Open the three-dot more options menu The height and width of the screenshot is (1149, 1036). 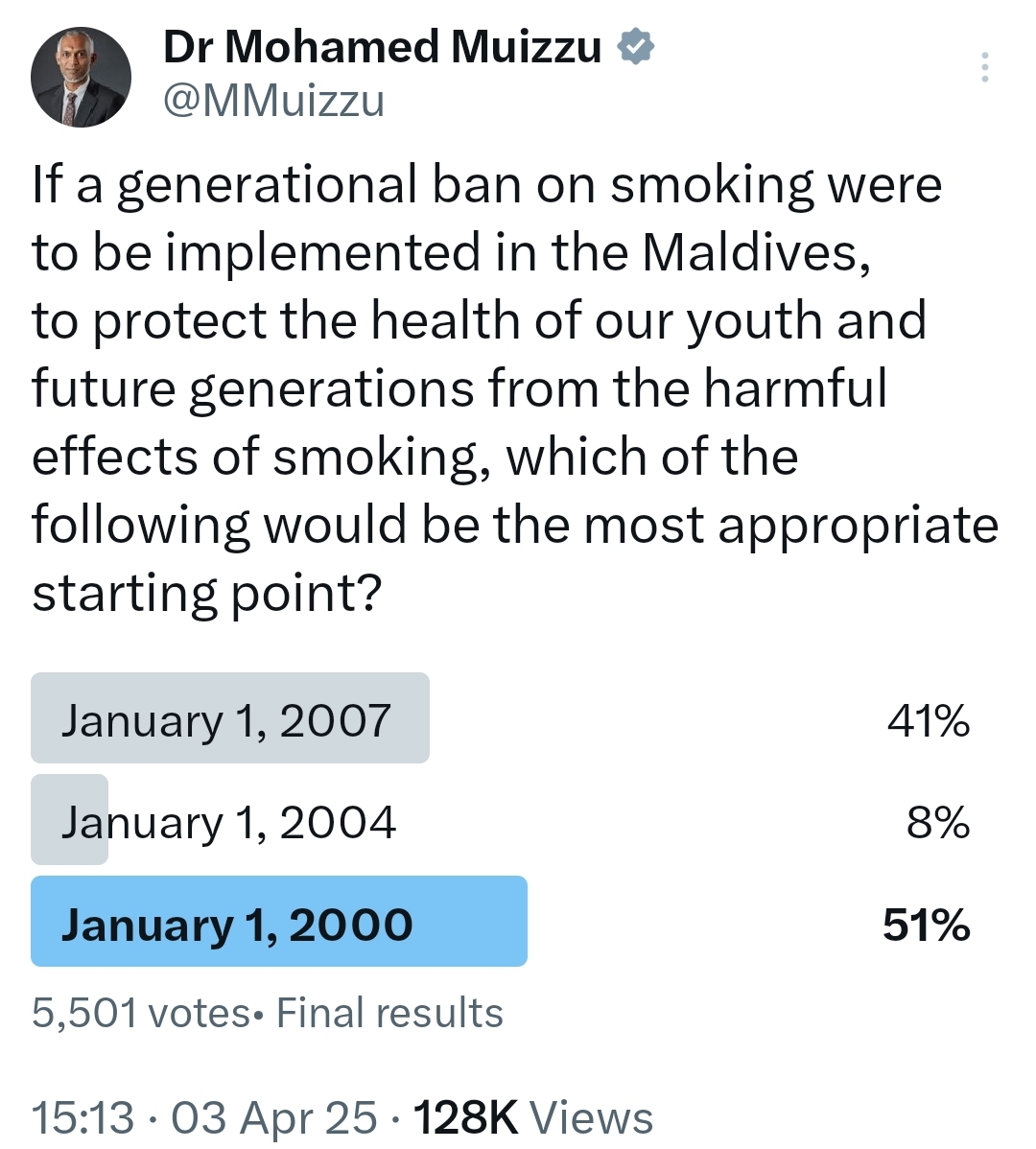coord(985,67)
